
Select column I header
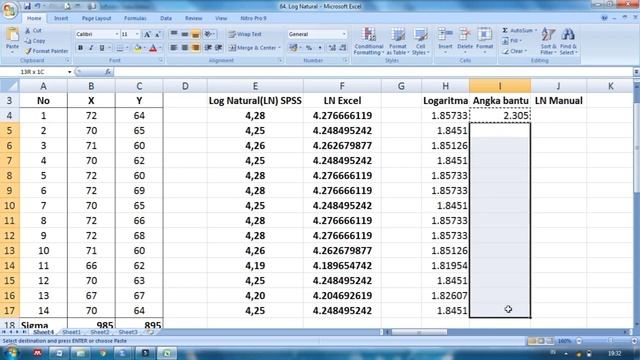tap(500, 86)
